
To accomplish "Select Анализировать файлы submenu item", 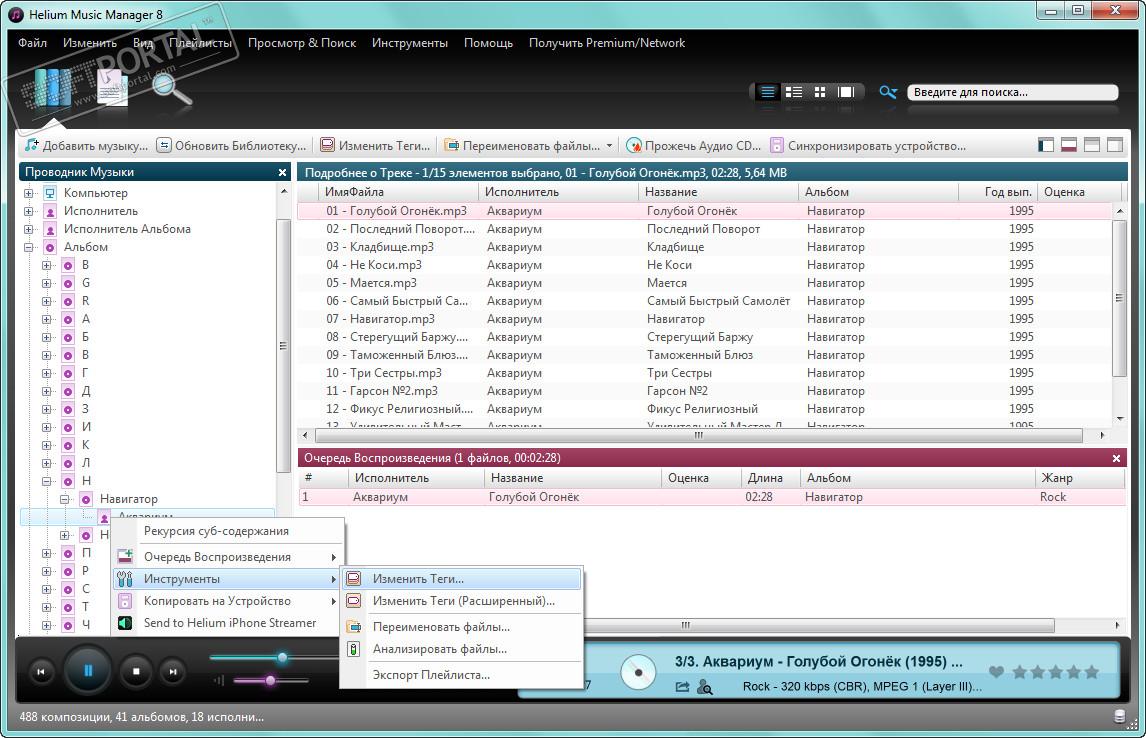I will coord(462,649).
